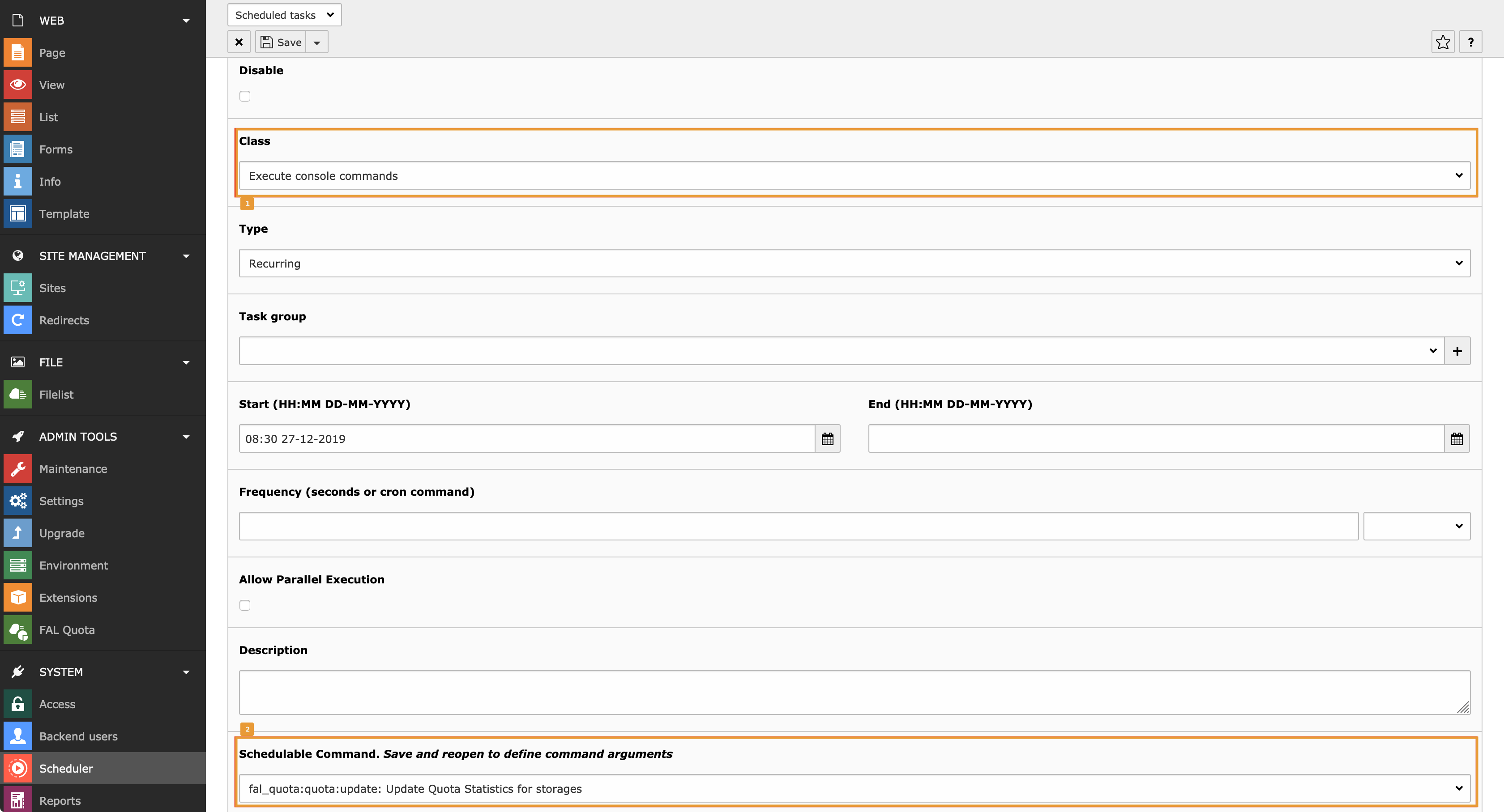
Task: Select Environment in the module menu
Action: [103, 565]
